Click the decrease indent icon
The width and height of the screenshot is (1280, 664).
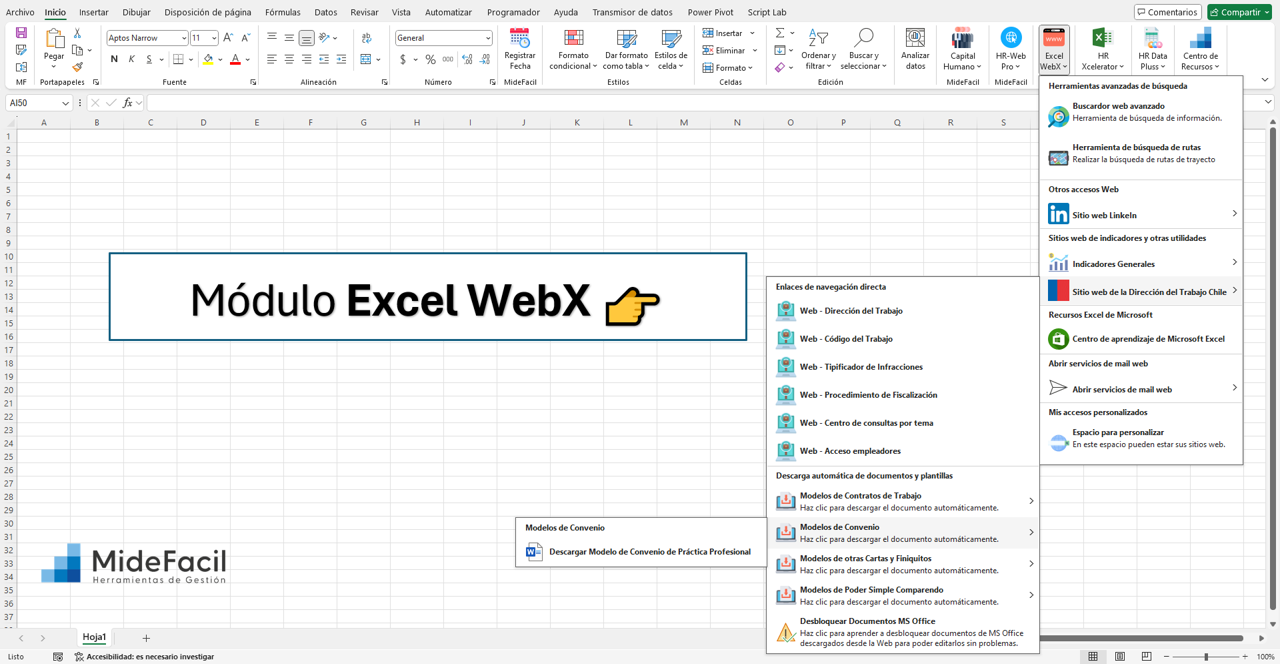(323, 60)
